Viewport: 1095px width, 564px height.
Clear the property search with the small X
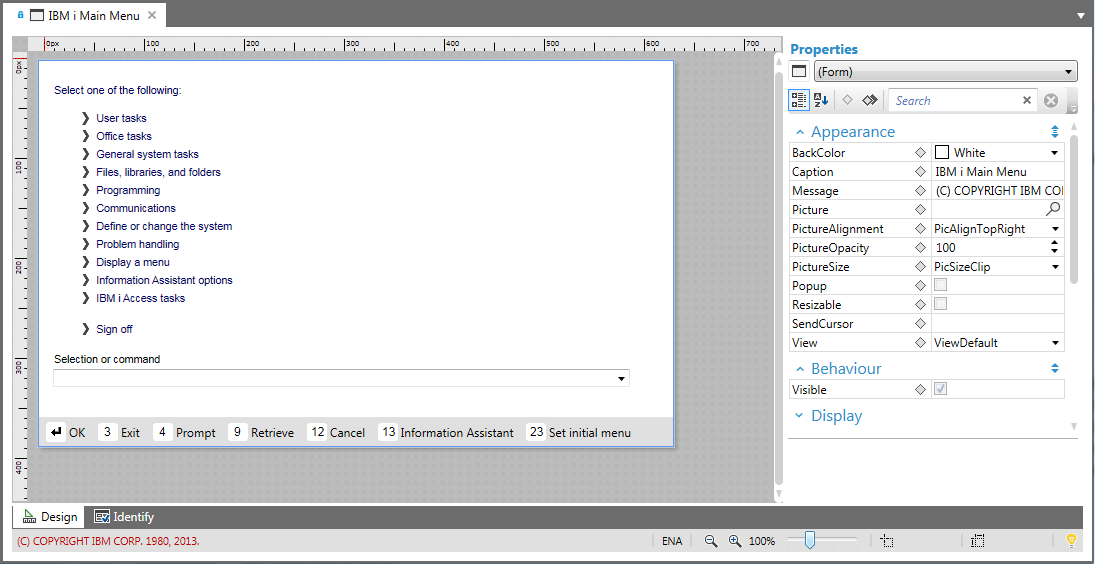(x=1027, y=101)
